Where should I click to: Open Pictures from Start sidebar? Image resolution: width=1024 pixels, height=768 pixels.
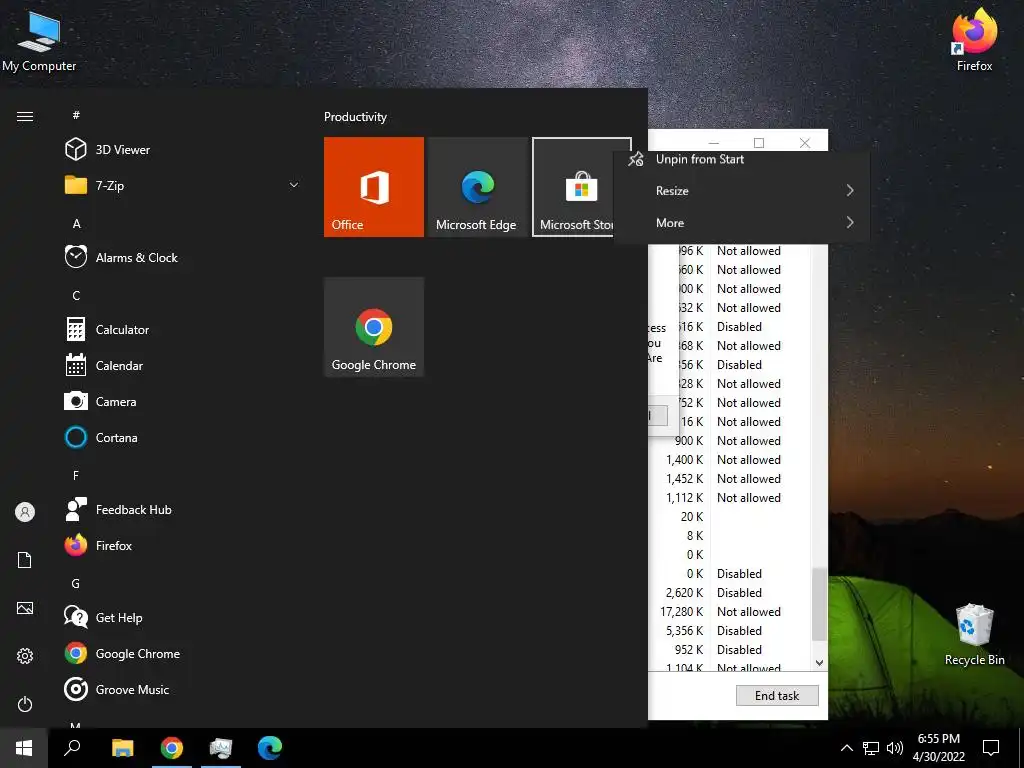pos(25,608)
